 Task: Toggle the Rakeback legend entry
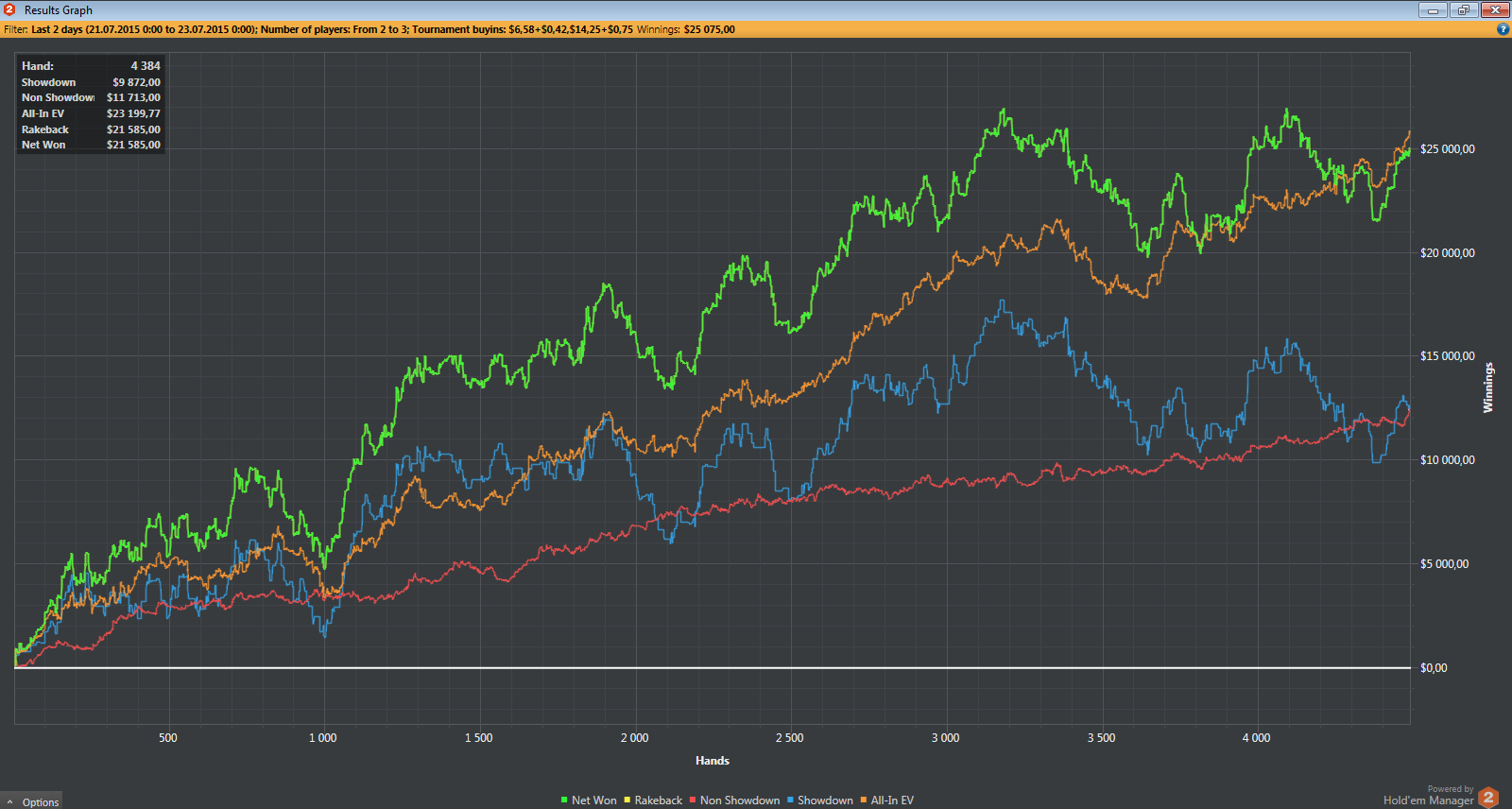click(x=658, y=800)
